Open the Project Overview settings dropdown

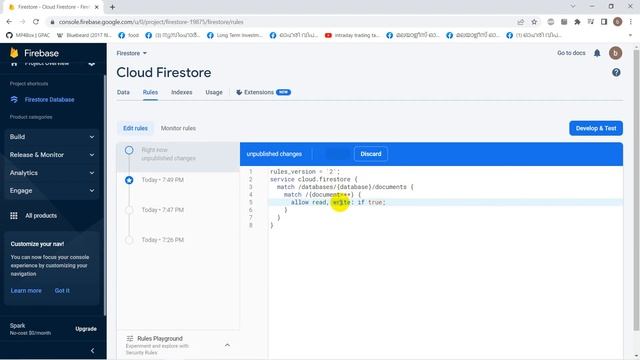point(92,64)
